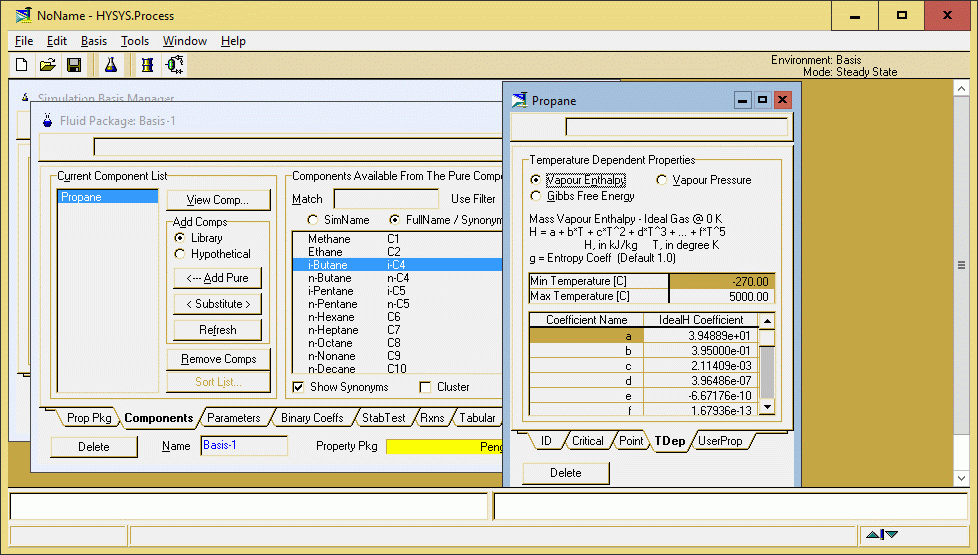This screenshot has height=555, width=978.
Task: Click the New Case toolbar icon
Action: click(21, 65)
